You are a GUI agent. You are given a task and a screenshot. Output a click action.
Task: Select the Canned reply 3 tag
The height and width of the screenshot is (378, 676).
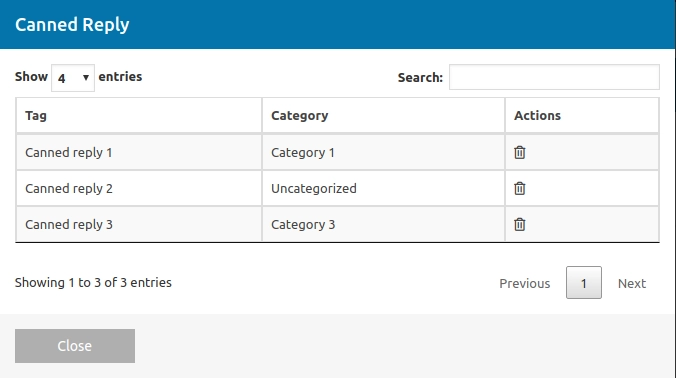click(69, 225)
